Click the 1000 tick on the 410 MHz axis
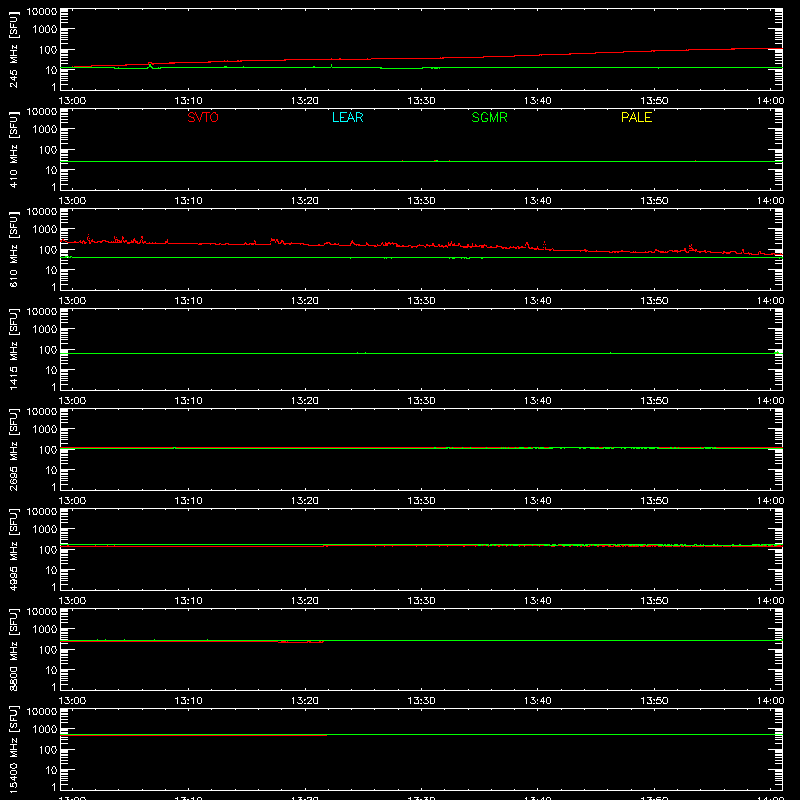Viewport: 800px width, 800px height. click(x=45, y=130)
